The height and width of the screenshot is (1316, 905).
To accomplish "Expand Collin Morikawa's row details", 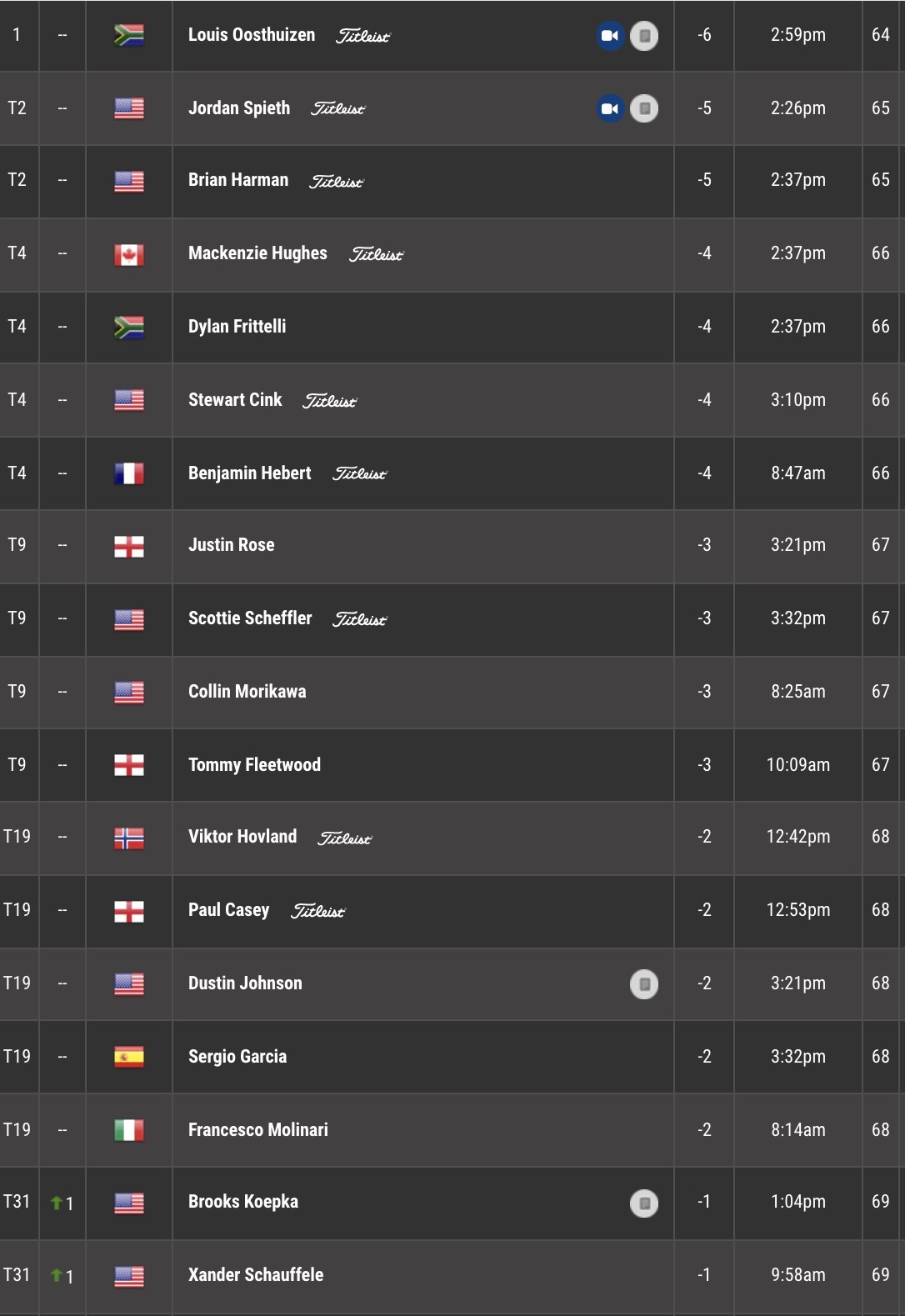I will point(452,692).
